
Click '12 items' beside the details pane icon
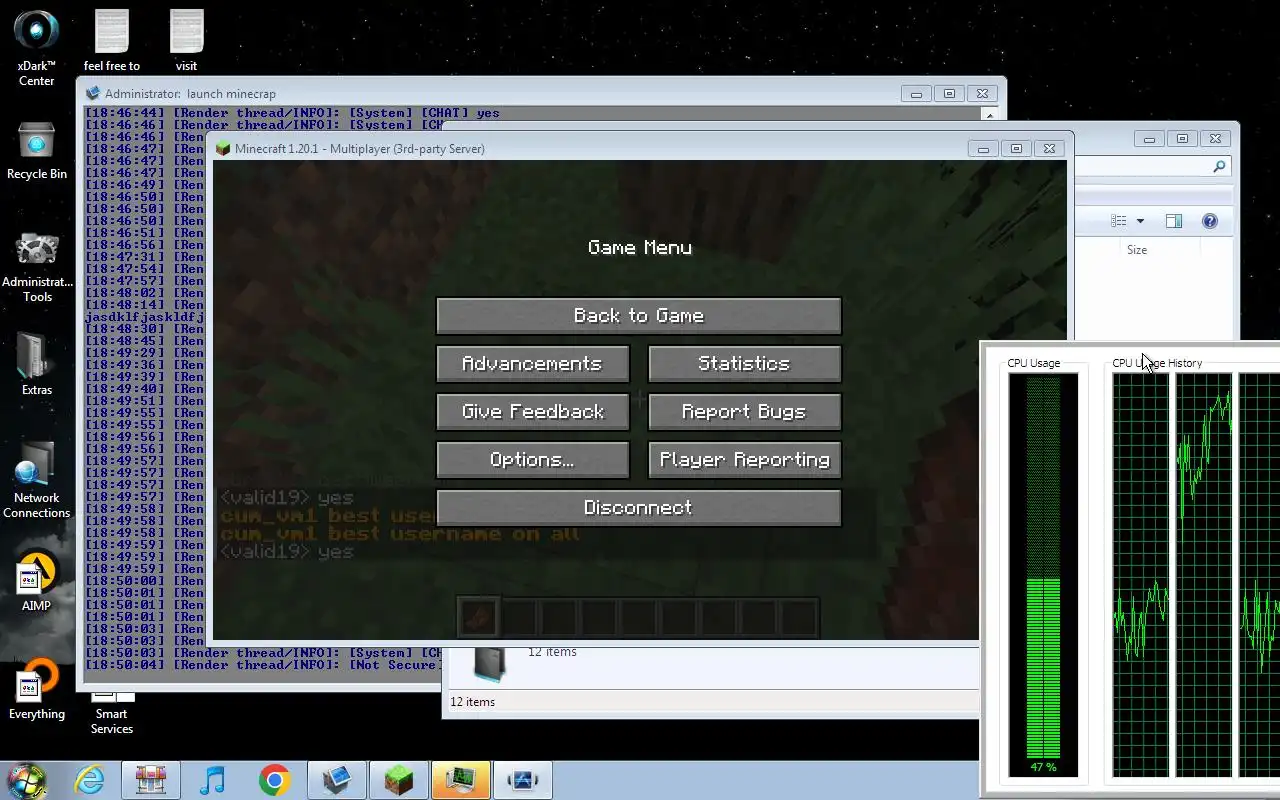click(552, 652)
